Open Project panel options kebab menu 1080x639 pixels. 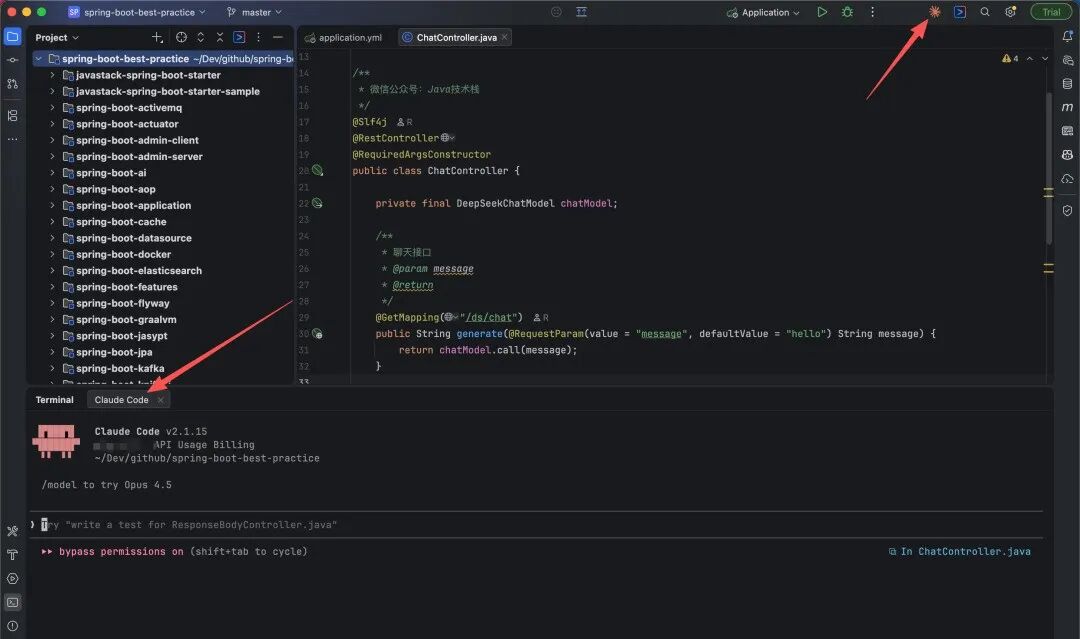click(x=258, y=37)
